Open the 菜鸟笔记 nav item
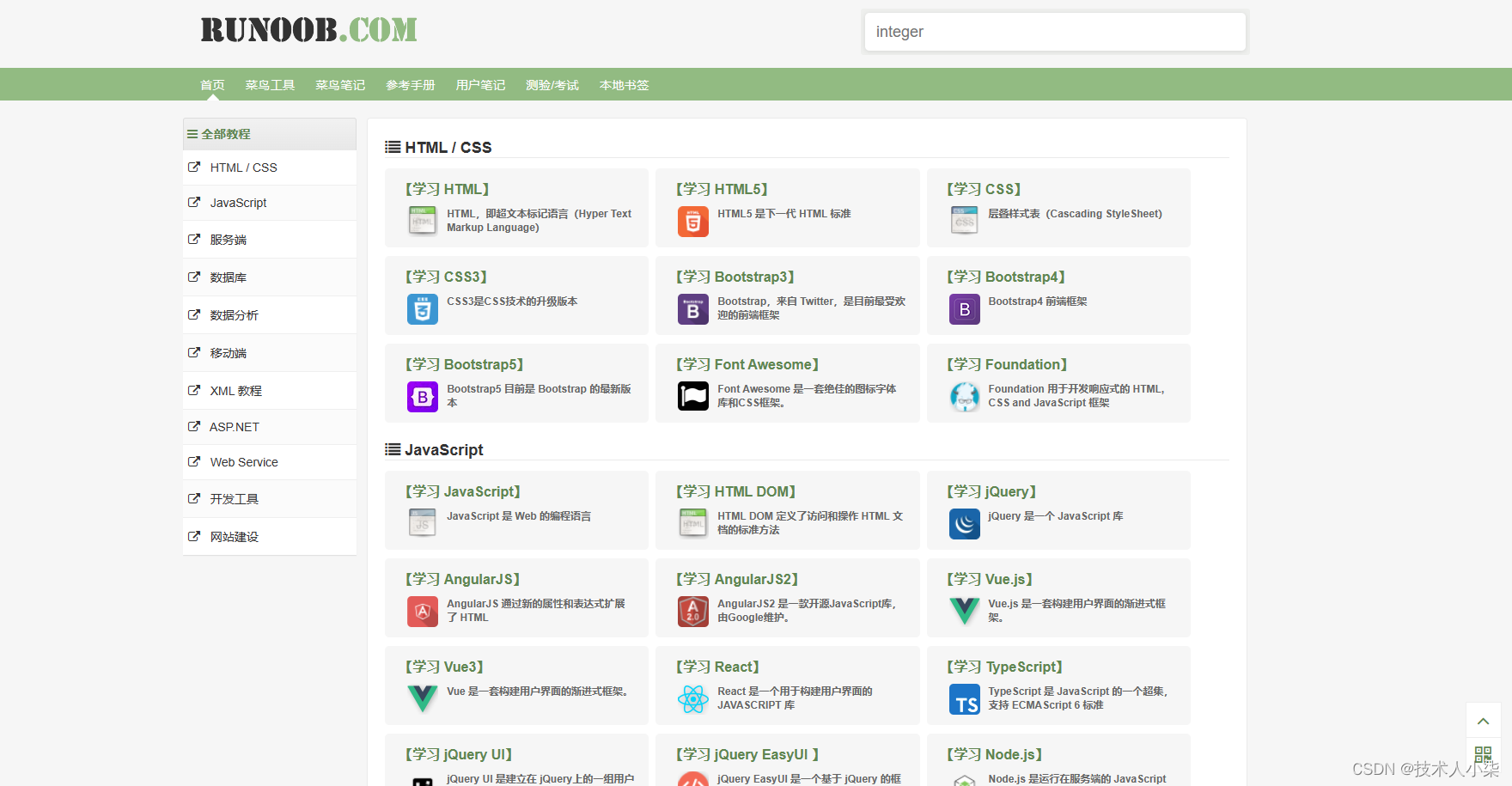Viewport: 1512px width, 786px height. [x=340, y=85]
